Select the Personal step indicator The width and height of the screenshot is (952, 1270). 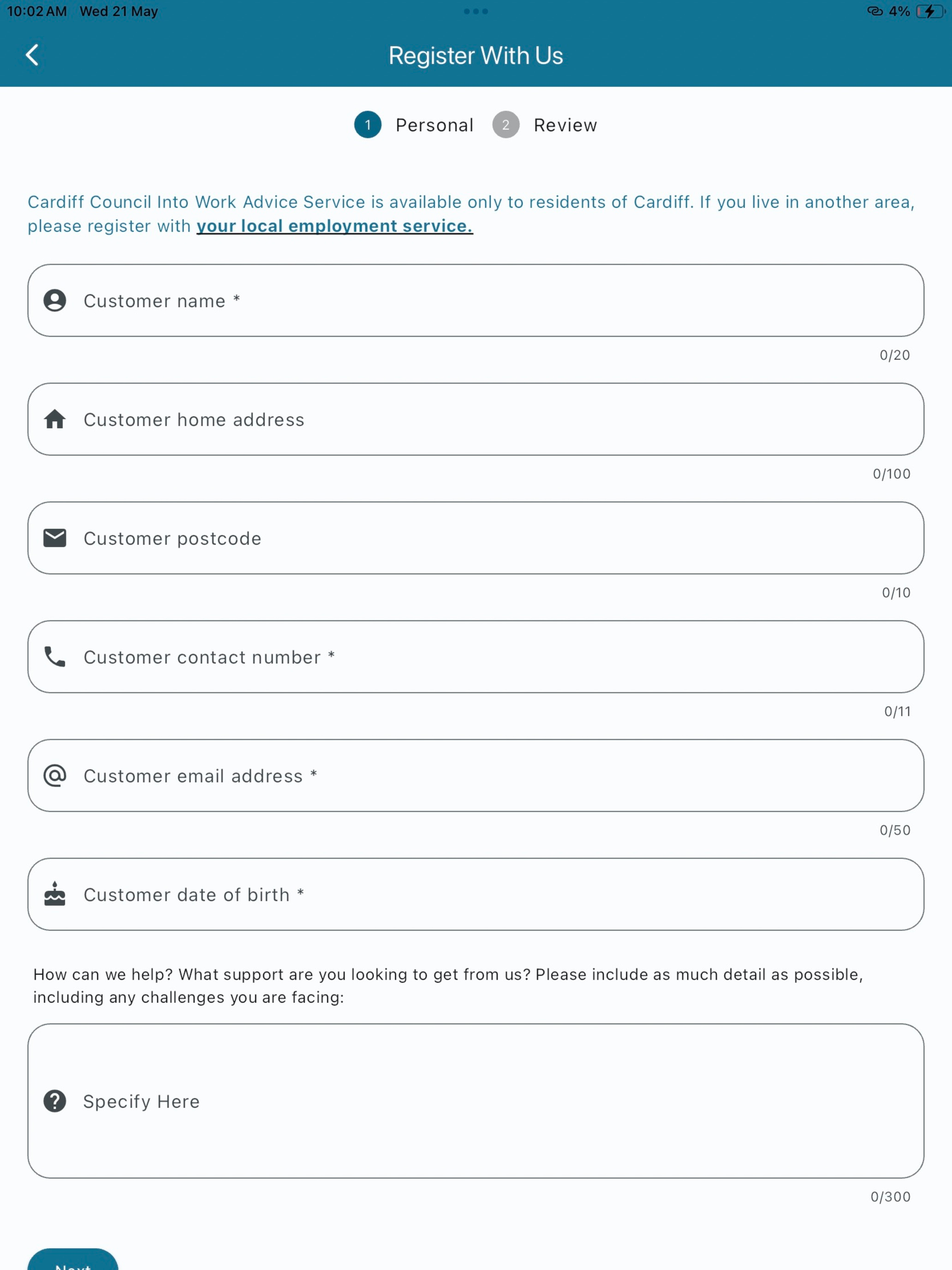(x=414, y=125)
